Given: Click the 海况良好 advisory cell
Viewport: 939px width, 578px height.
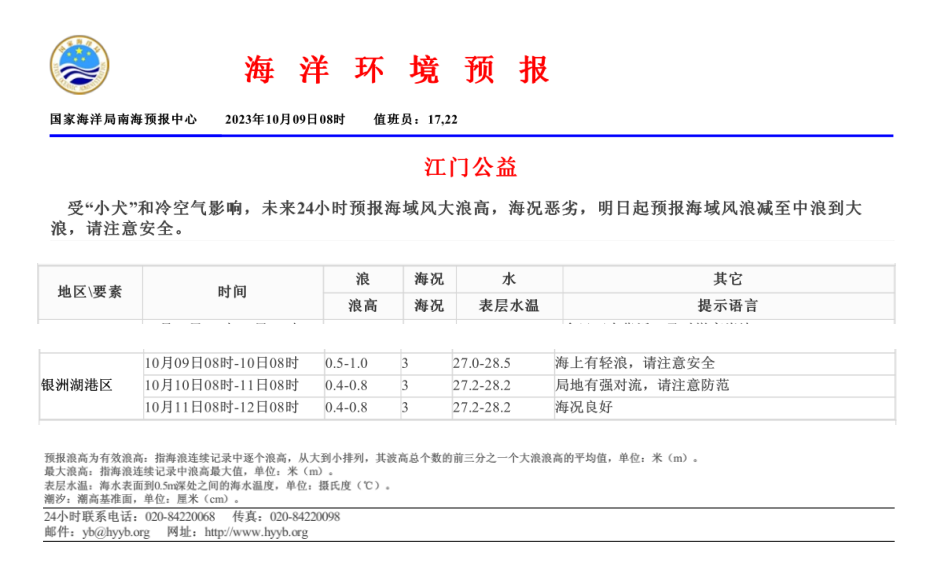Looking at the screenshot, I should [583, 407].
